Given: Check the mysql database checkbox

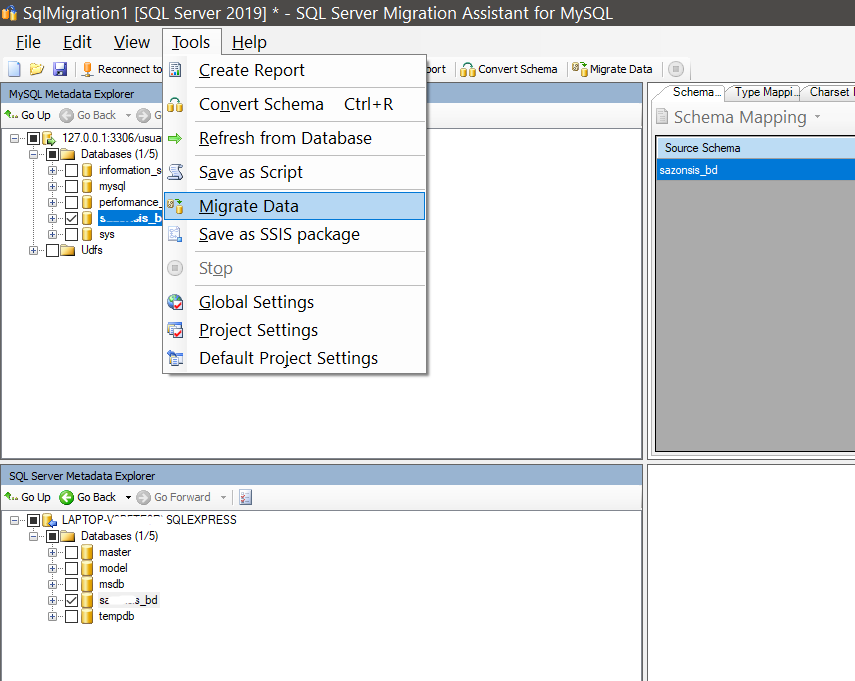Looking at the screenshot, I should click(71, 186).
